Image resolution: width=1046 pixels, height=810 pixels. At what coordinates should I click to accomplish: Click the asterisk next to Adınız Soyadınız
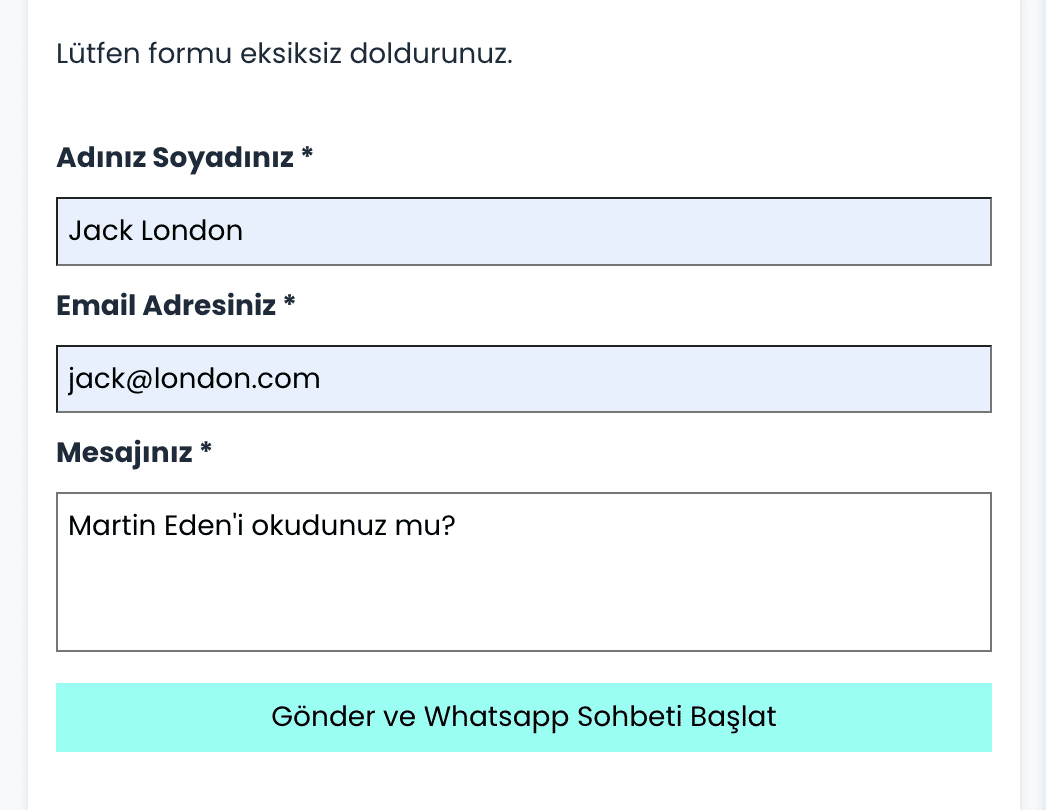pyautogui.click(x=307, y=156)
